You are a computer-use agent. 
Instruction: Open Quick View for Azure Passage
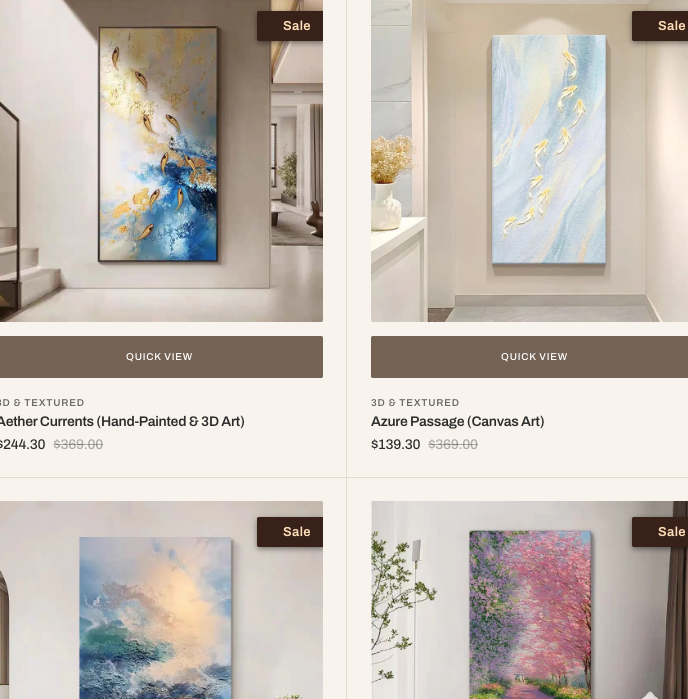tap(529, 357)
